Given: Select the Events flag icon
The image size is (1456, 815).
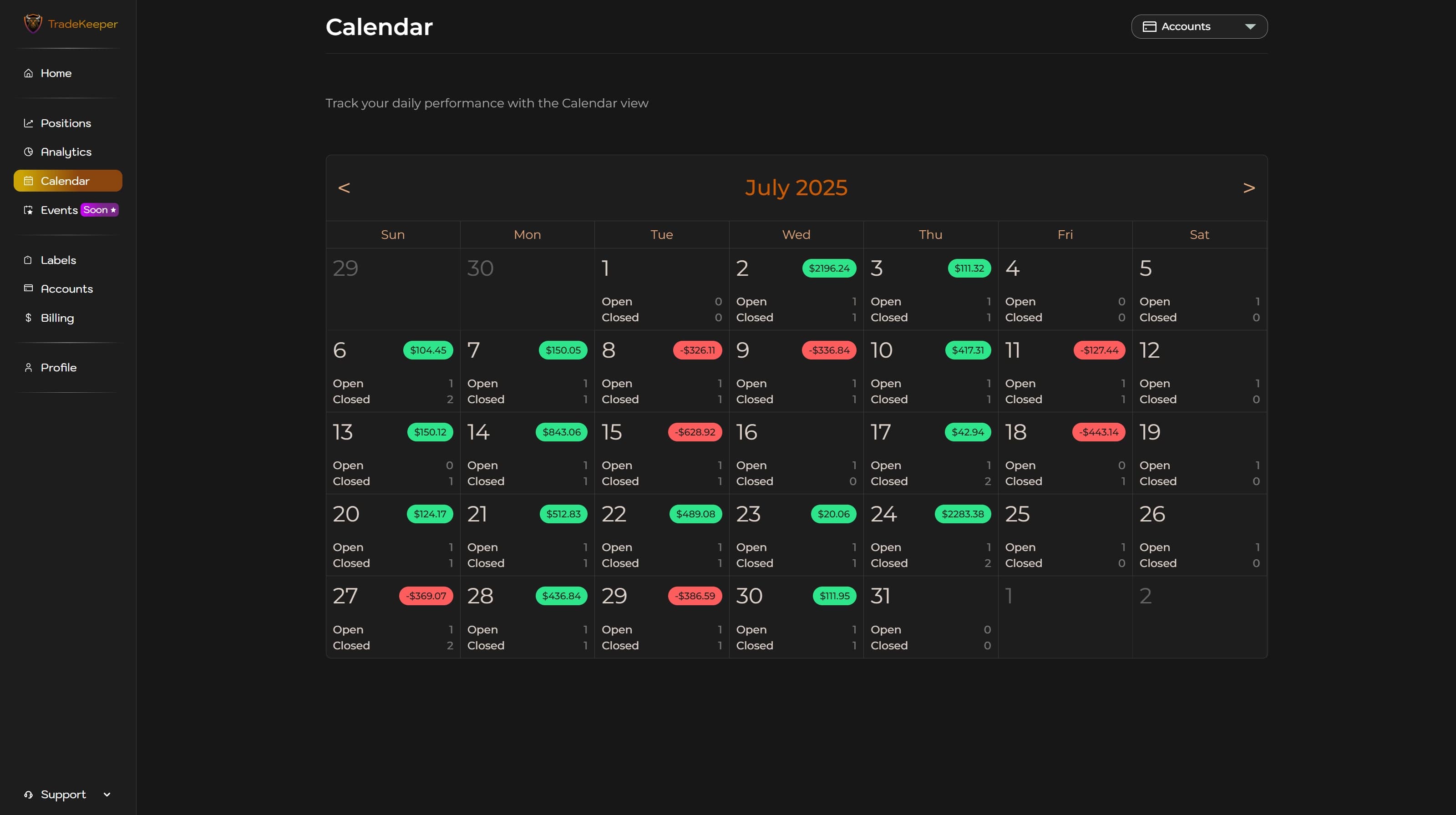Looking at the screenshot, I should (x=29, y=210).
